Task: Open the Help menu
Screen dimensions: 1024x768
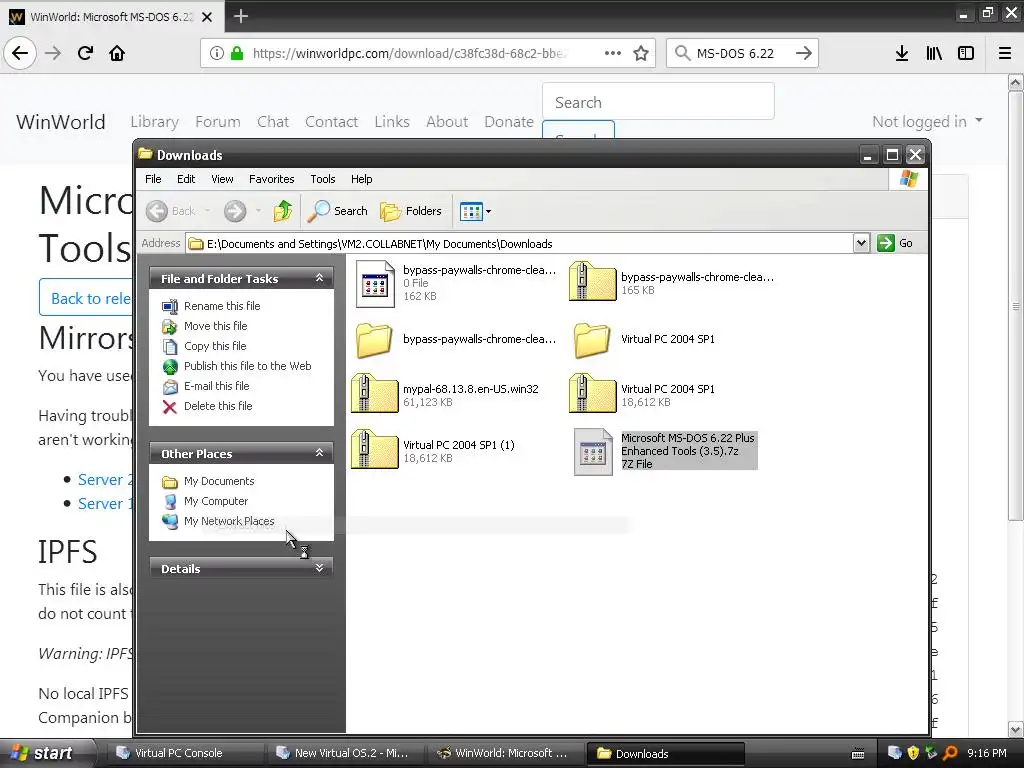Action: pyautogui.click(x=361, y=179)
